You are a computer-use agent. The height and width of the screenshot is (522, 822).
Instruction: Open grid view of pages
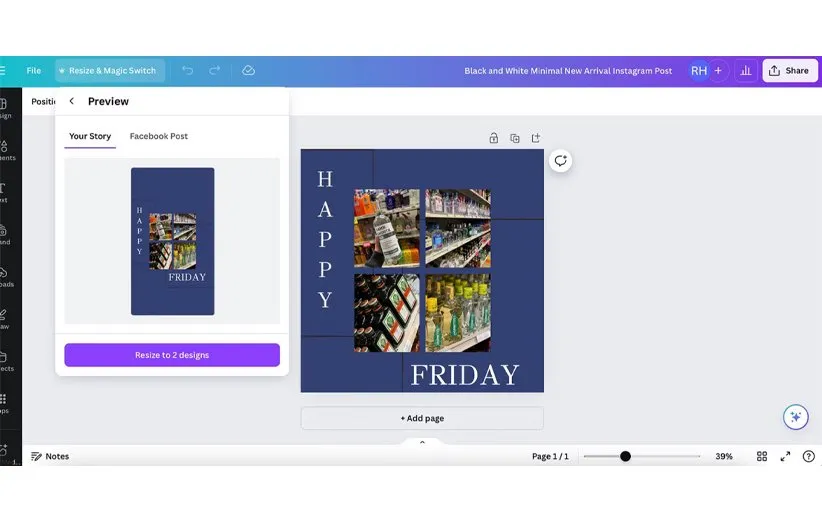(762, 456)
